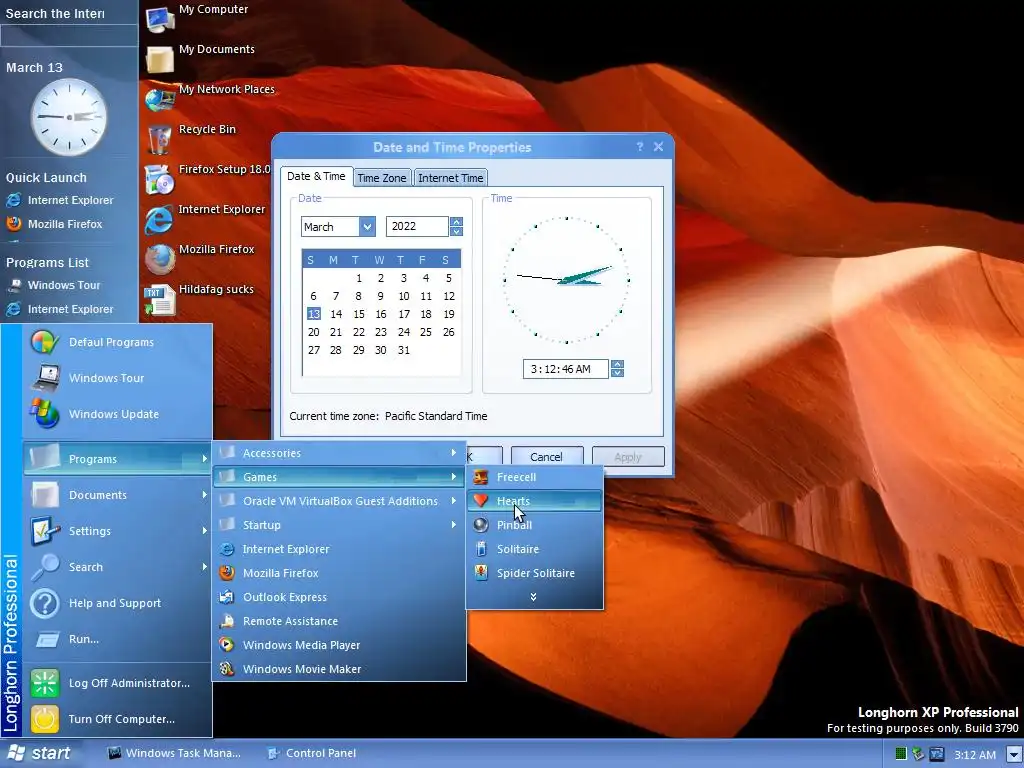Click the sidebar analog clock
The height and width of the screenshot is (768, 1024).
coord(69,117)
